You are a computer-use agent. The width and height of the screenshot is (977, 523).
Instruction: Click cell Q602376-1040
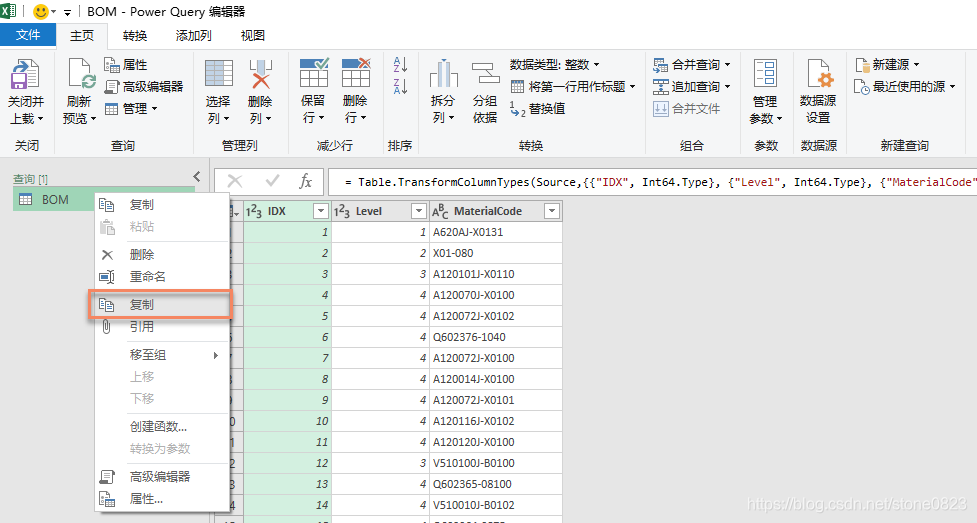496,337
